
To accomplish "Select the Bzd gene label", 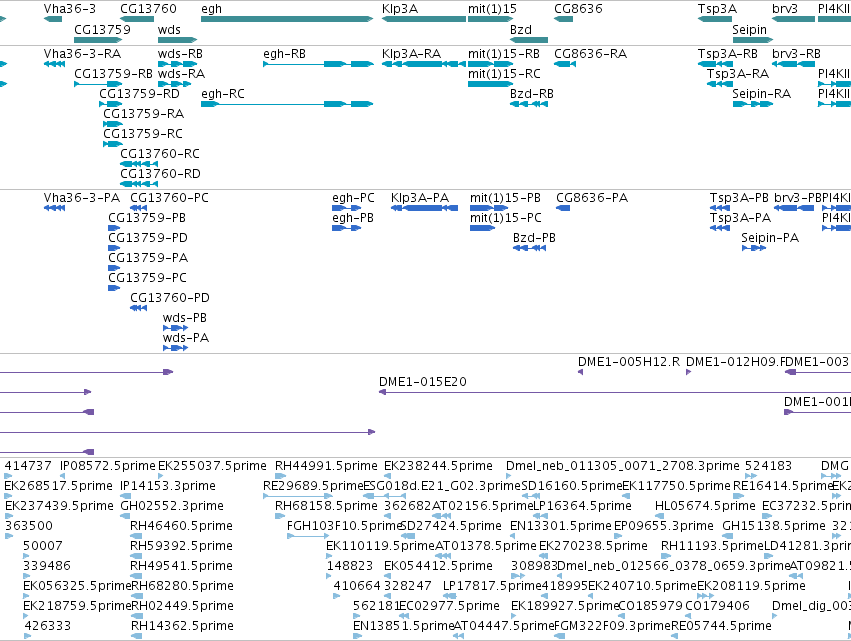I will 520,29.
